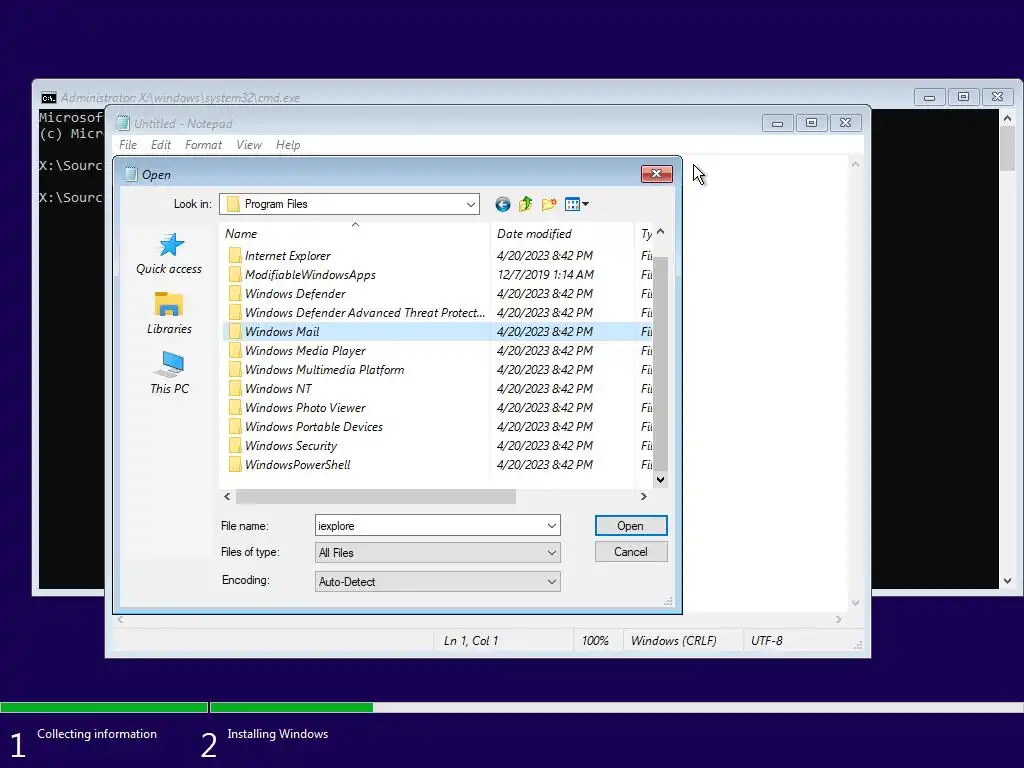Screen dimensions: 1024x768
Task: Go up one folder level
Action: tap(526, 204)
